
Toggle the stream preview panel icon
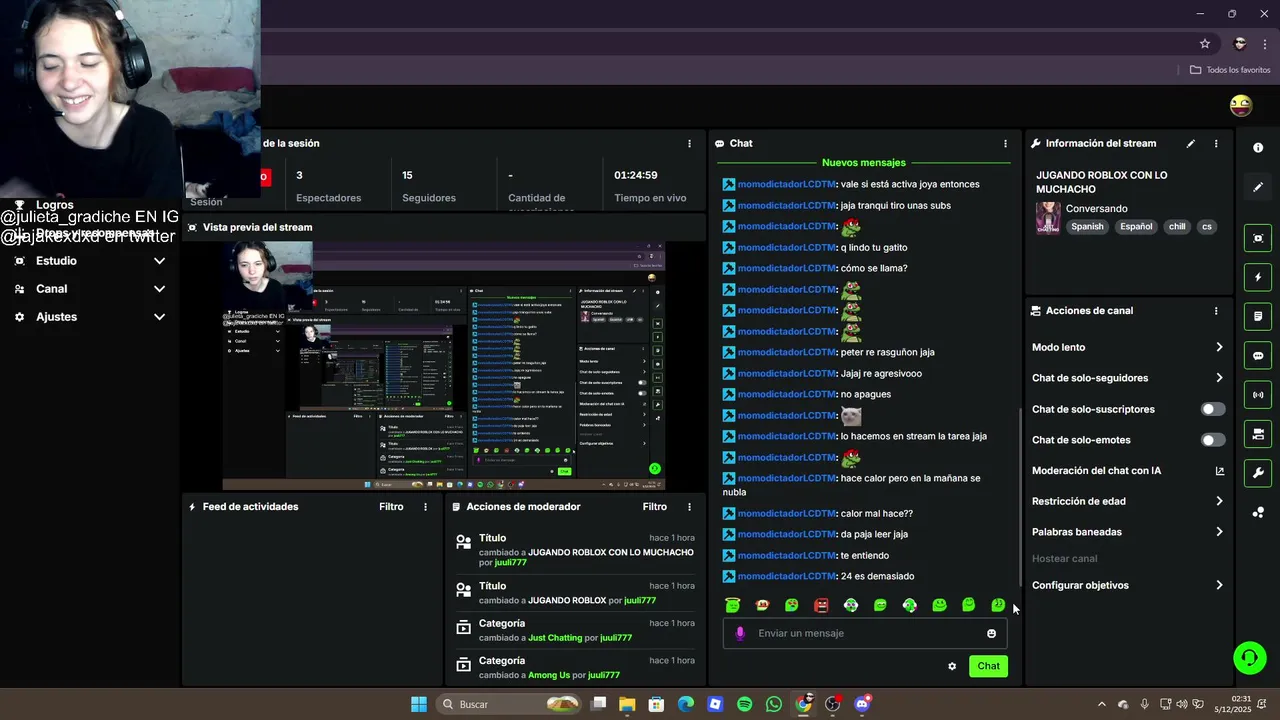pos(1258,238)
